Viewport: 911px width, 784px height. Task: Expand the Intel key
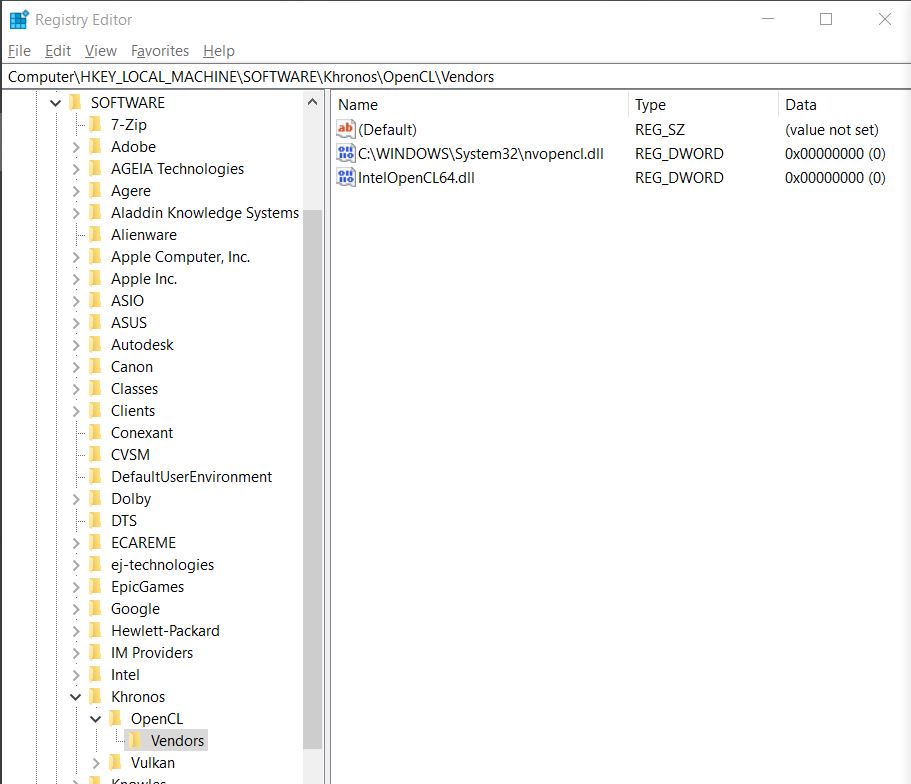78,674
